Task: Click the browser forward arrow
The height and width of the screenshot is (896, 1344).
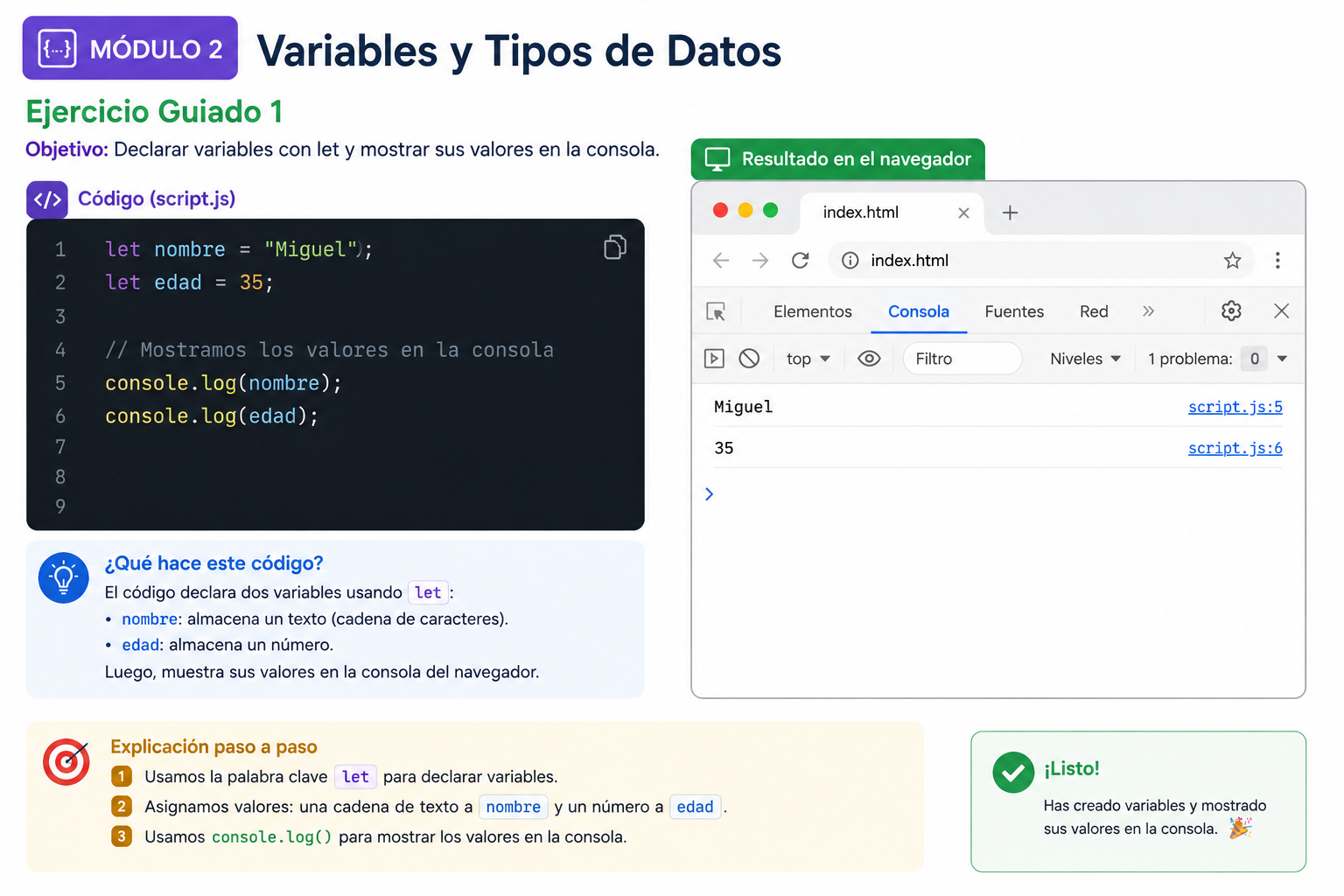Action: point(760,261)
